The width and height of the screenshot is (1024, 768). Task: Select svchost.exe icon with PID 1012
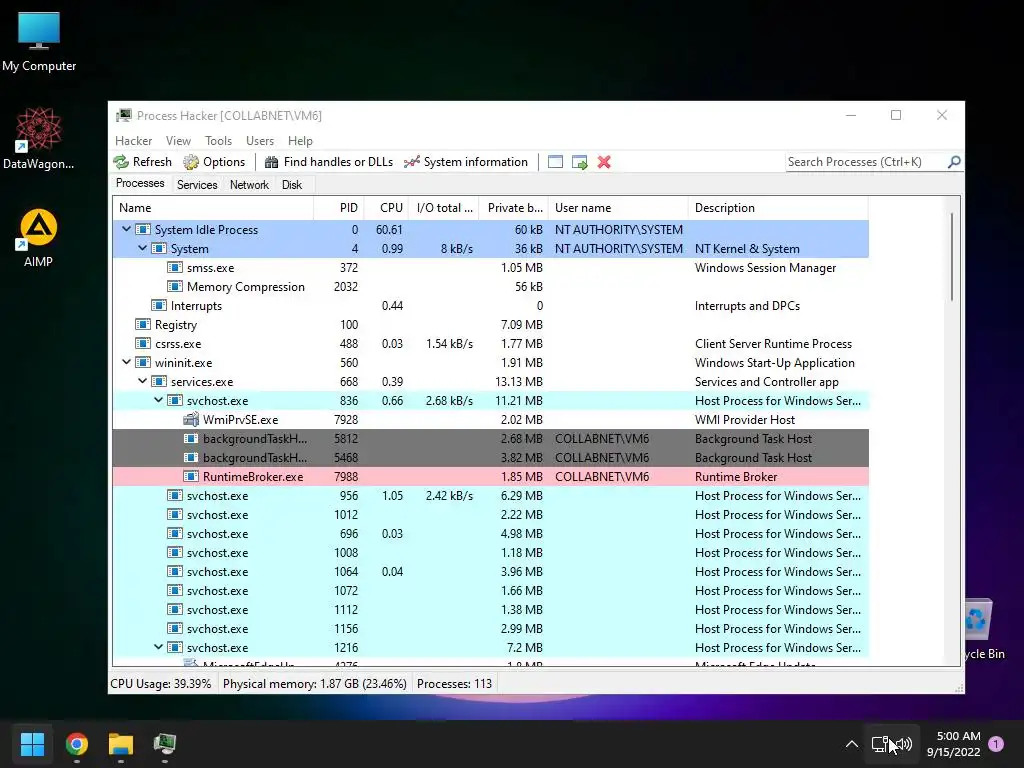174,514
